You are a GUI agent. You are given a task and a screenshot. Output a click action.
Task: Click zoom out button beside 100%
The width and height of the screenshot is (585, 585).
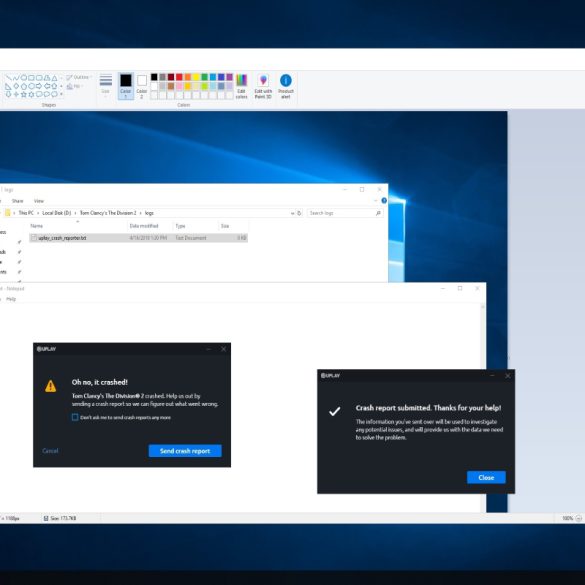pos(578,518)
